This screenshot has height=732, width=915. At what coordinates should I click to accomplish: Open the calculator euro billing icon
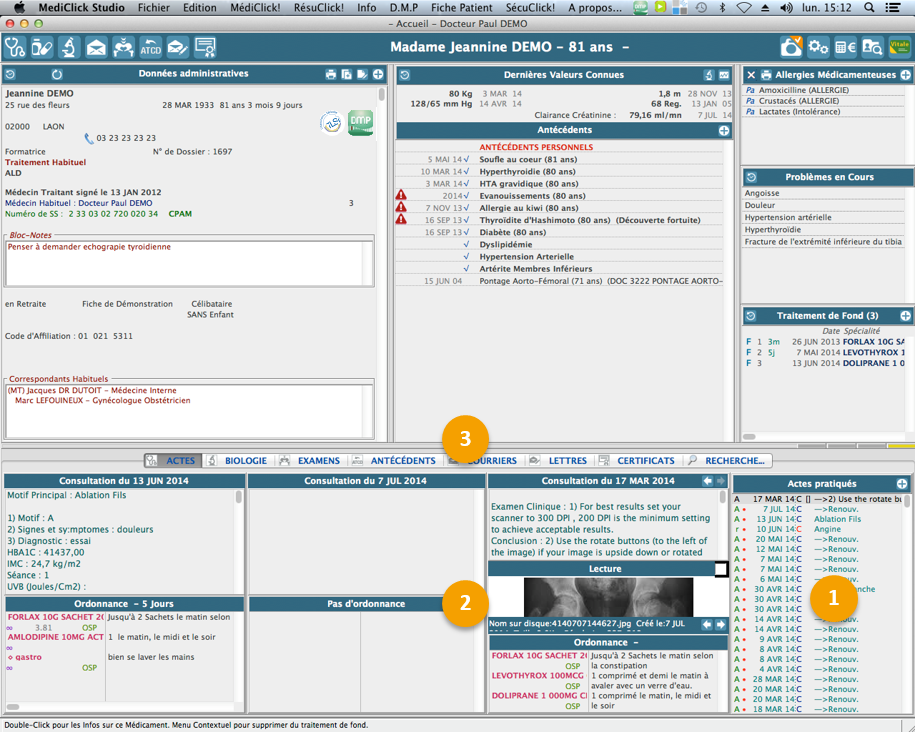[x=846, y=47]
